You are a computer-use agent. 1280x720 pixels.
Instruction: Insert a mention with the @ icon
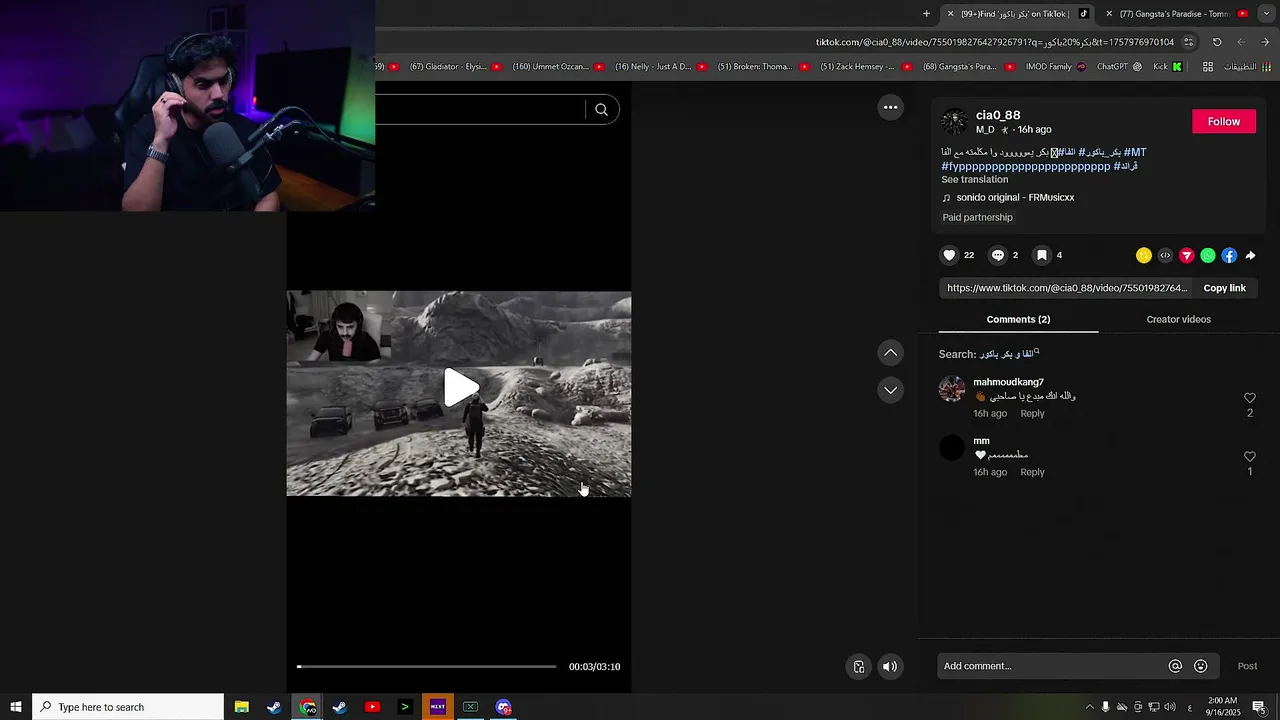pyautogui.click(x=1175, y=666)
